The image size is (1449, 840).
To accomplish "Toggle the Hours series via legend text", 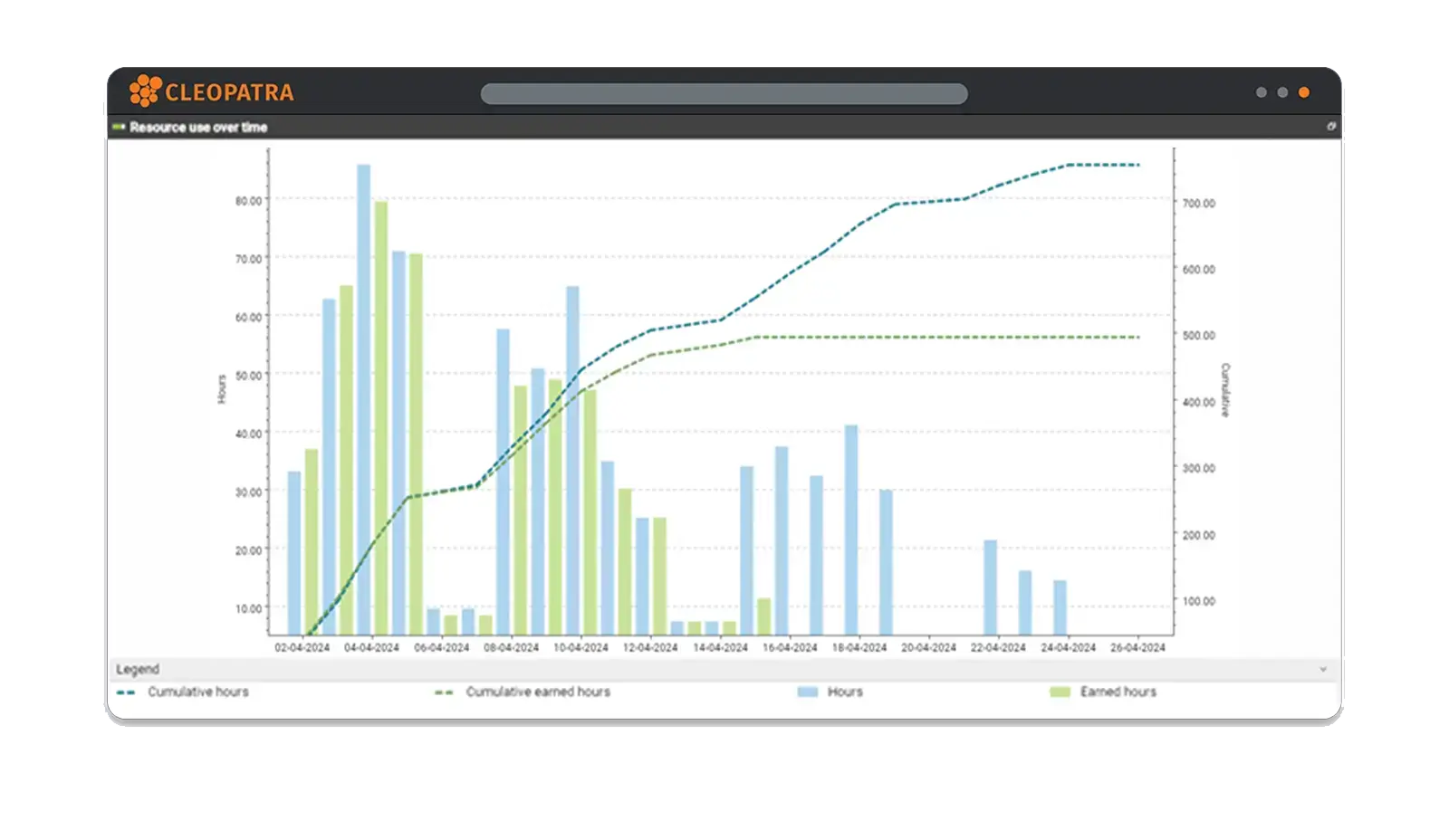I will (x=845, y=692).
